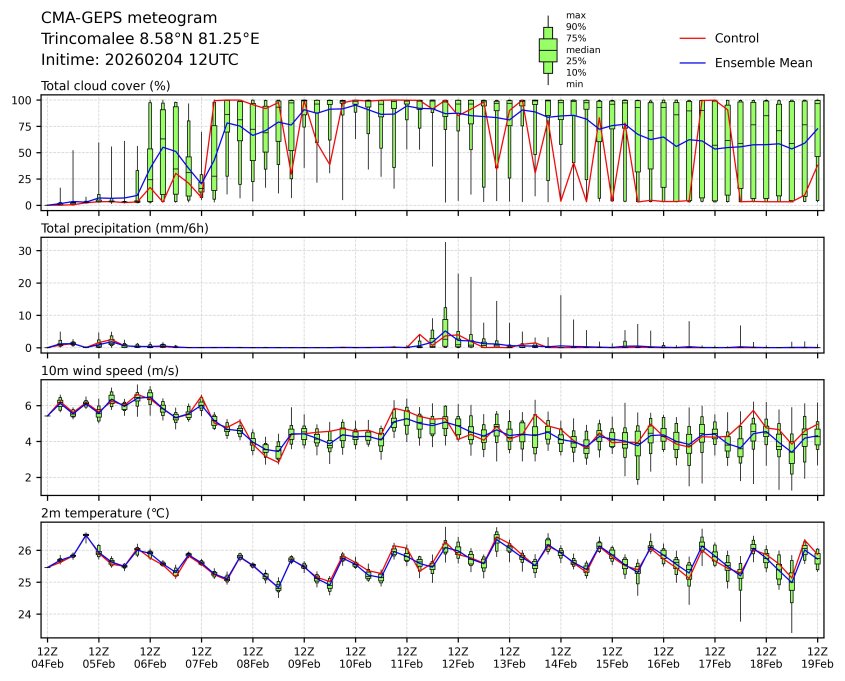Click the 12Z 07Feb time axis label
The width and height of the screenshot is (845, 681).
(202, 657)
